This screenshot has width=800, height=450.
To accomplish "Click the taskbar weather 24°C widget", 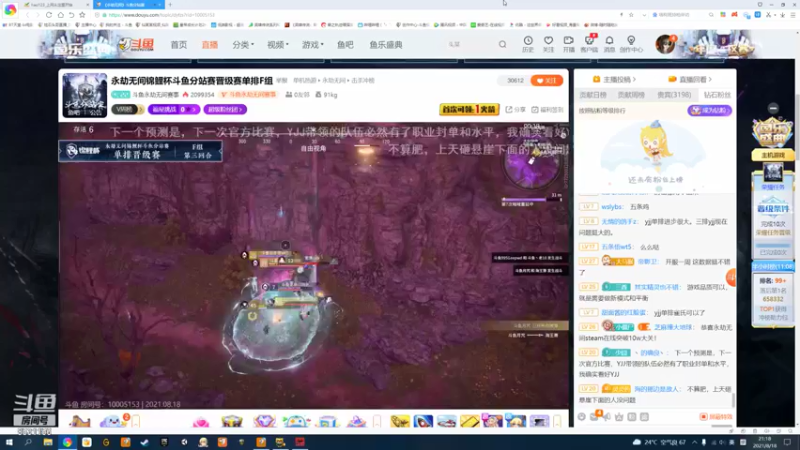I will click(659, 442).
